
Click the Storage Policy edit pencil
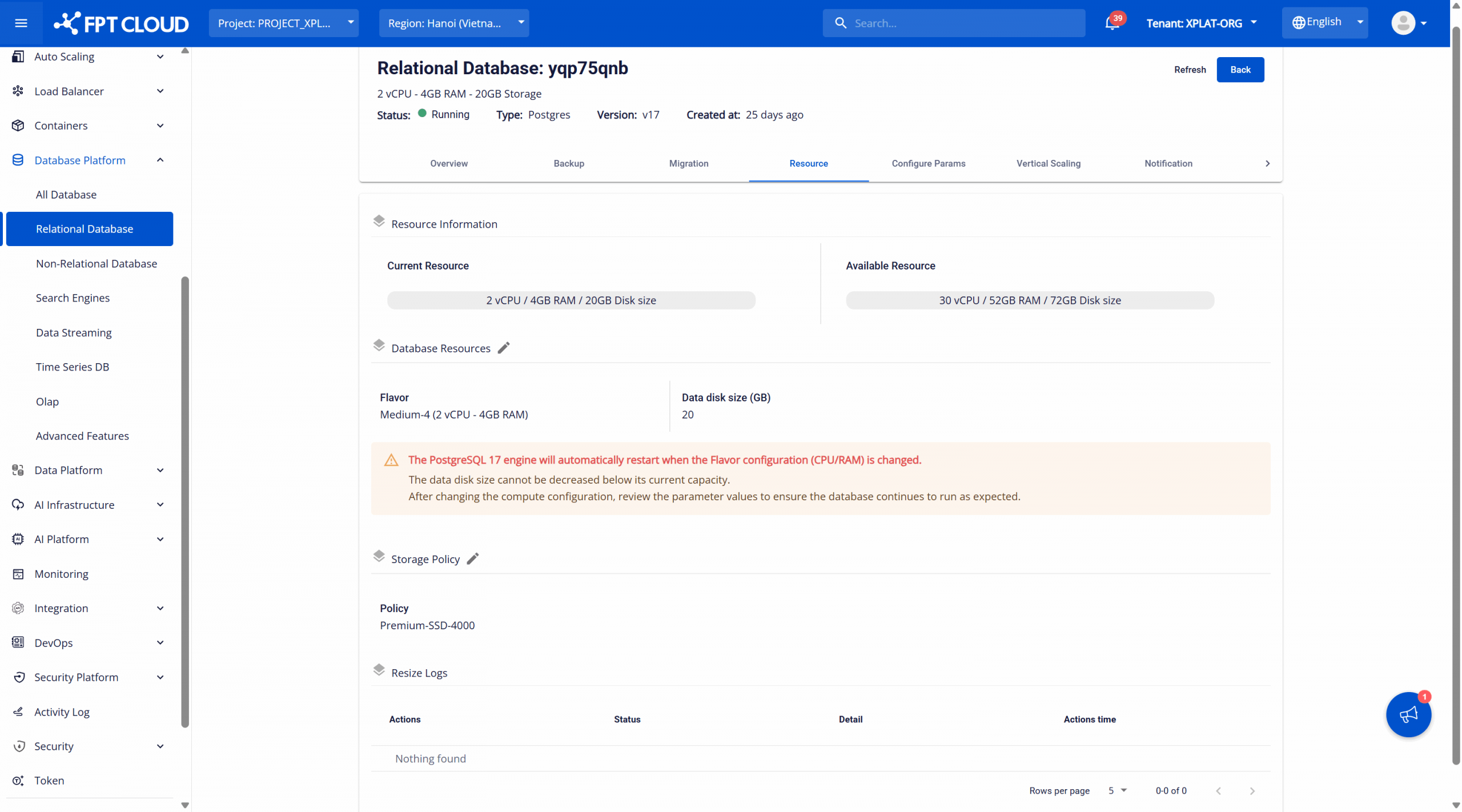tap(472, 558)
